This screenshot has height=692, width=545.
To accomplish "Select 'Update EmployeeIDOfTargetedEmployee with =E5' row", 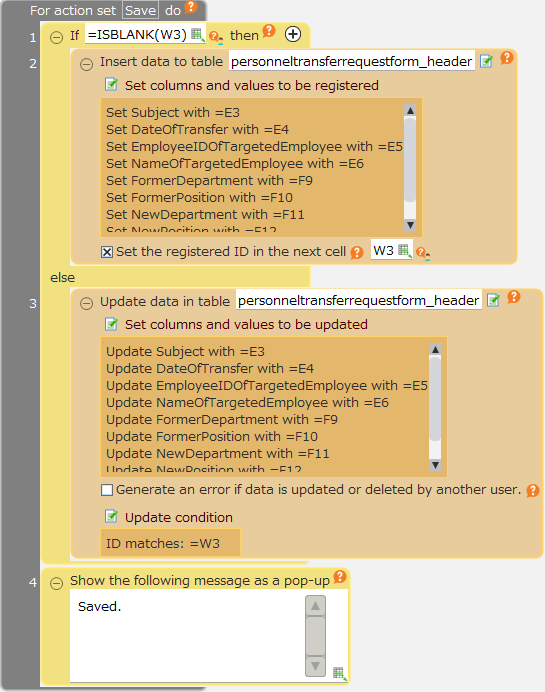I will 267,385.
